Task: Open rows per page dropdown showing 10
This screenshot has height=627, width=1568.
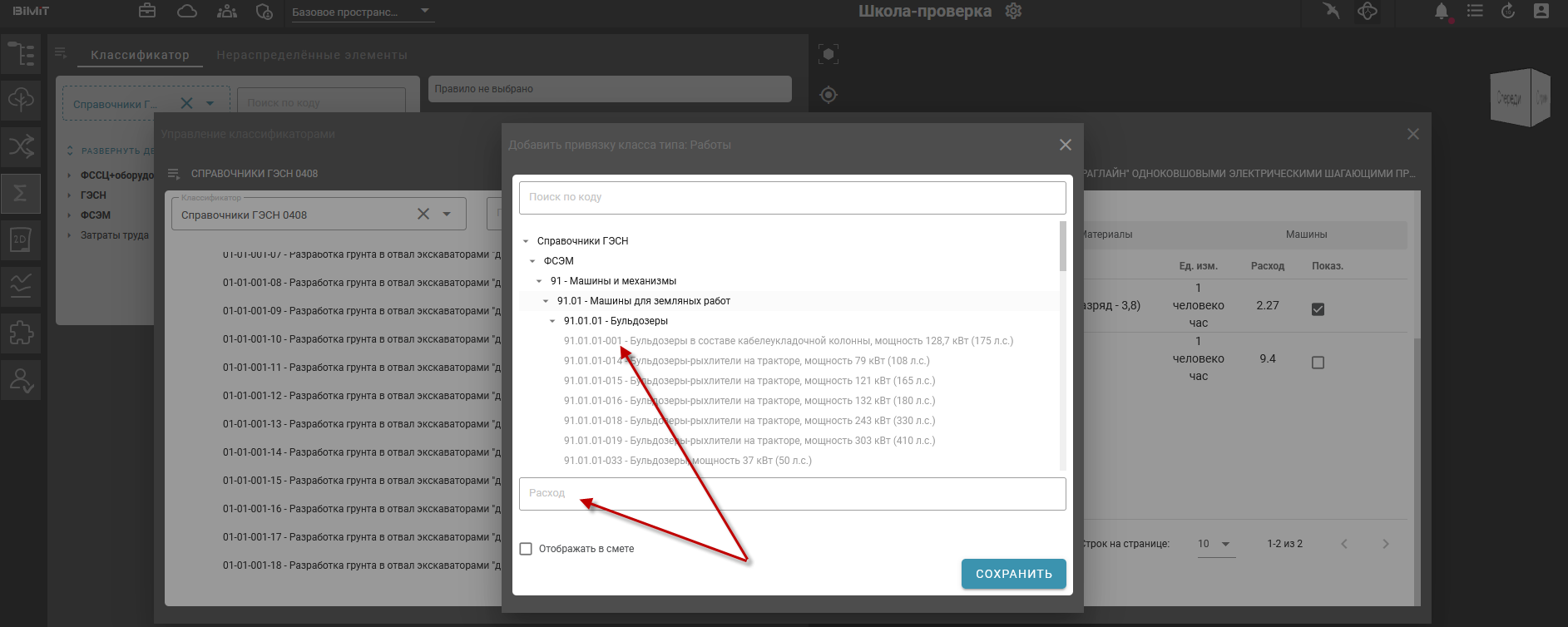Action: click(x=1214, y=544)
